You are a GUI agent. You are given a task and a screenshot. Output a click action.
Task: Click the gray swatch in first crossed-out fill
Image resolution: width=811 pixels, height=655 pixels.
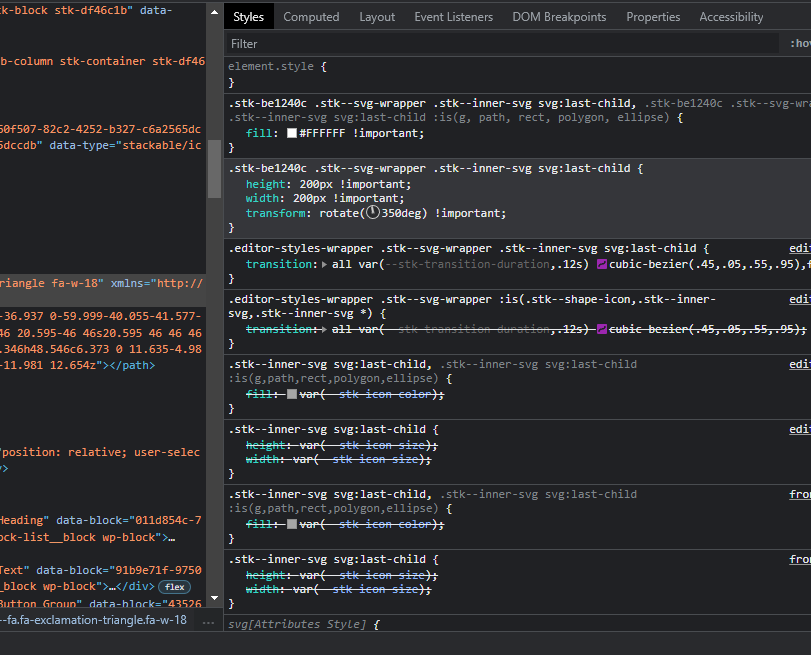pos(292,395)
